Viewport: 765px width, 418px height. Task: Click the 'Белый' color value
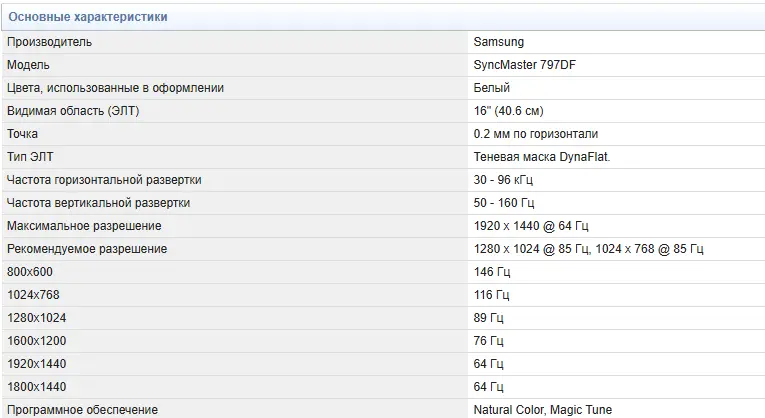[492, 88]
